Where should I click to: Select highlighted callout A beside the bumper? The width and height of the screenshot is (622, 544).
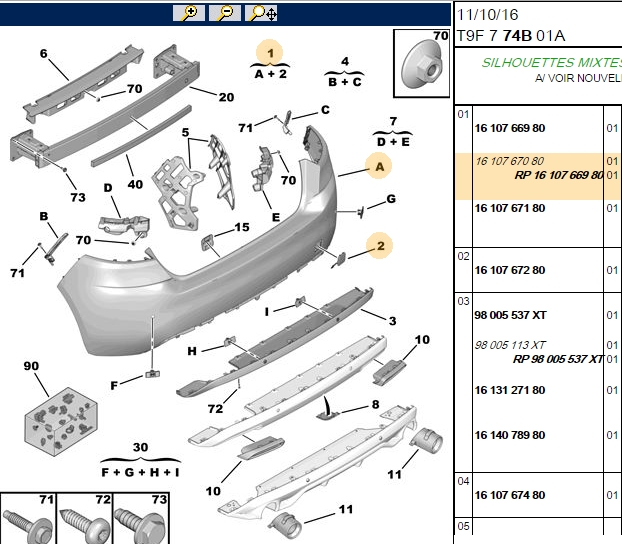click(x=379, y=166)
